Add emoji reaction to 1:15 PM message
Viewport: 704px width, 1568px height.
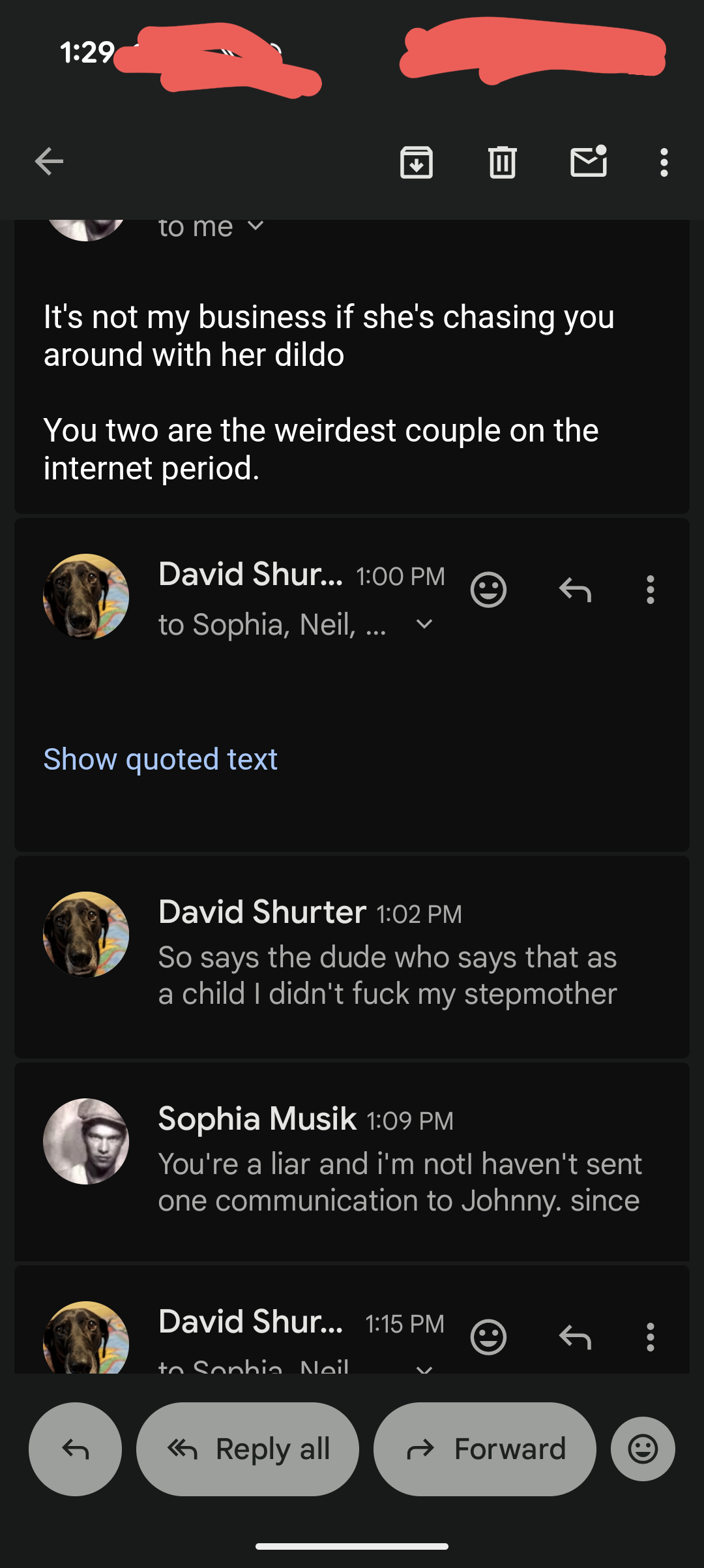click(488, 1338)
